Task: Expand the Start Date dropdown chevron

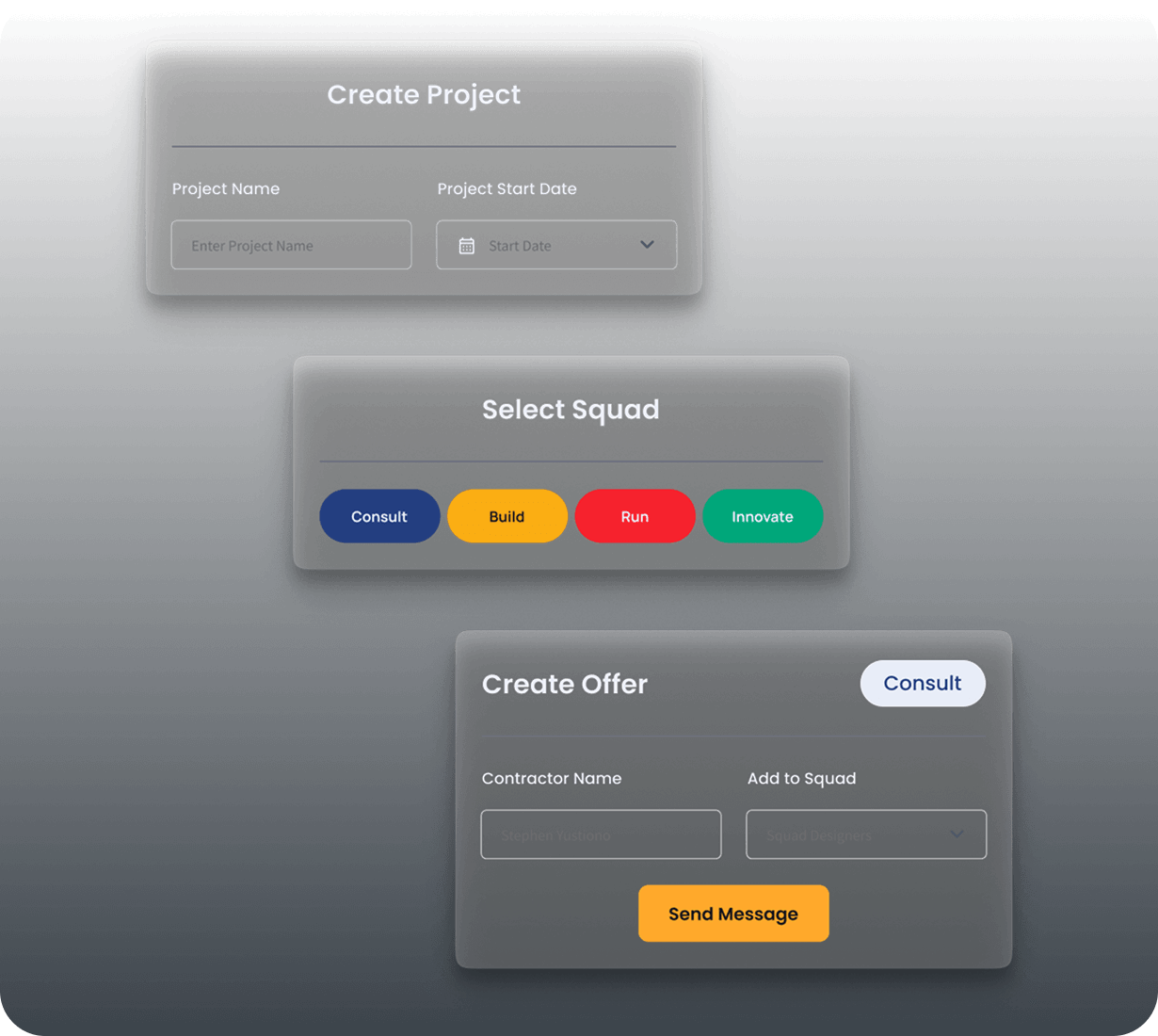Action: pyautogui.click(x=648, y=245)
